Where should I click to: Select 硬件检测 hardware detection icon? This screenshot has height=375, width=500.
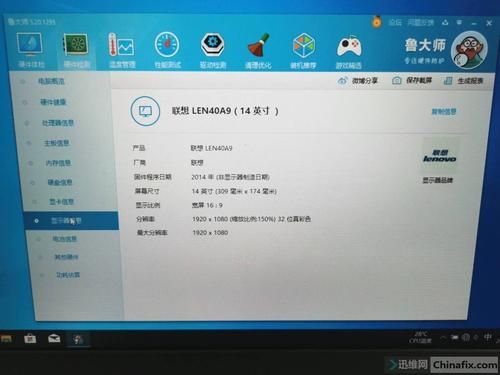click(x=76, y=51)
